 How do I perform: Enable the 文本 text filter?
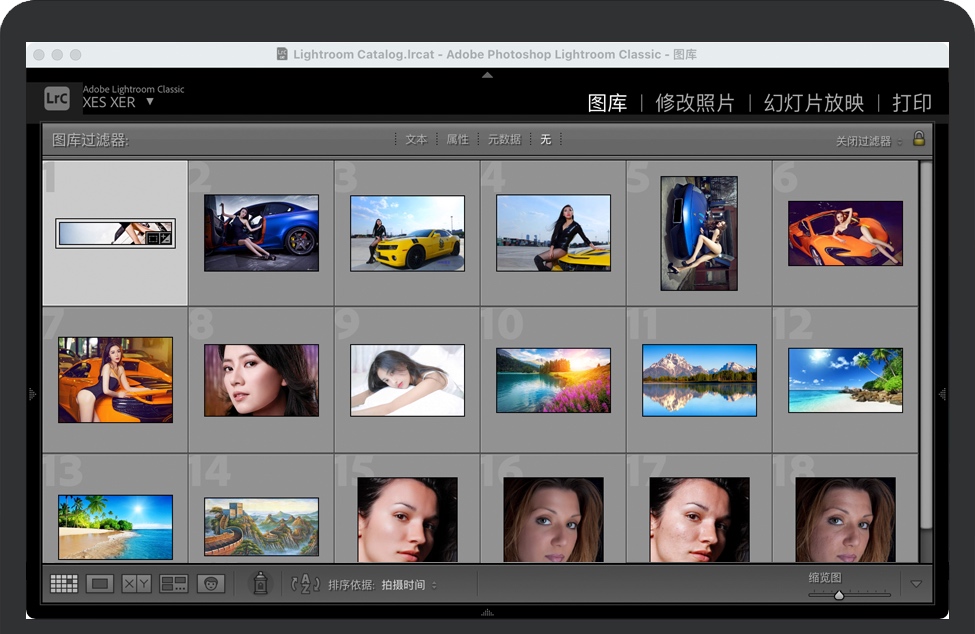pos(416,140)
